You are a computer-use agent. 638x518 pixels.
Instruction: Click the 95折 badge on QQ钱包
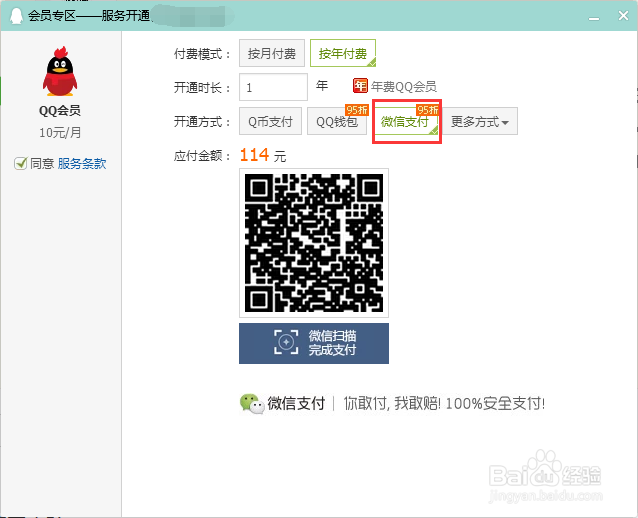pos(357,110)
